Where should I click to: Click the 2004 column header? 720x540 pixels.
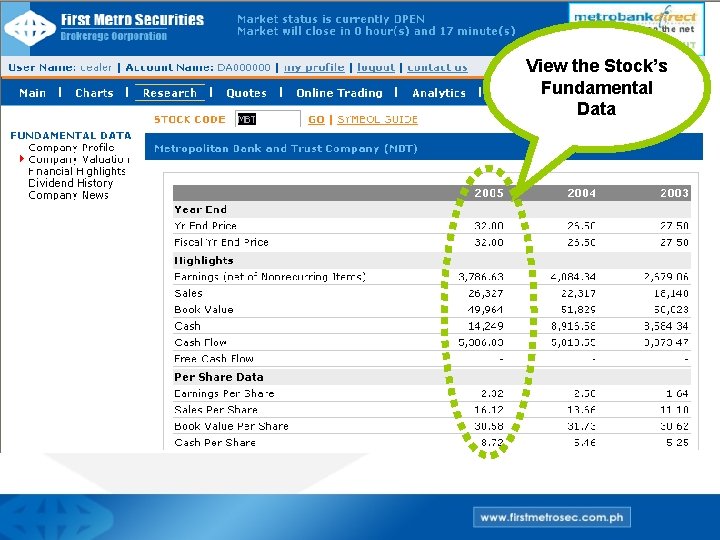(581, 193)
